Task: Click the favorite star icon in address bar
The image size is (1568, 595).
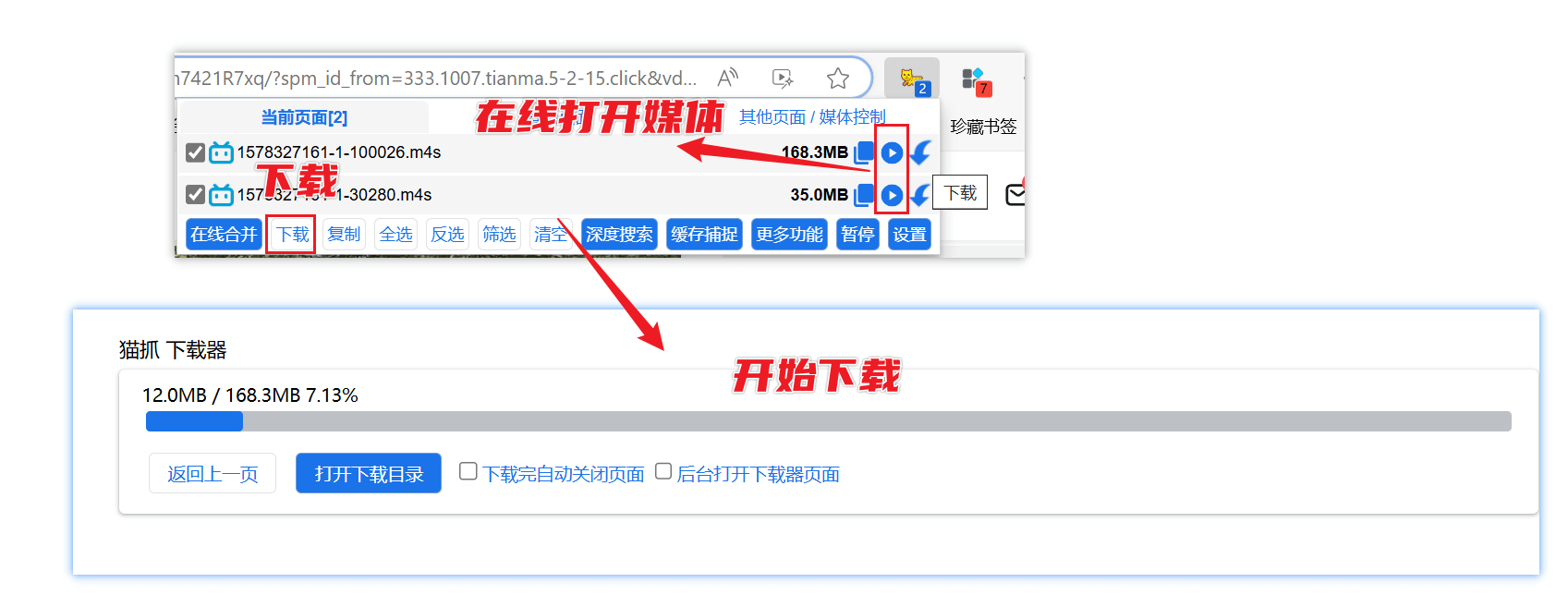Action: pos(838,79)
